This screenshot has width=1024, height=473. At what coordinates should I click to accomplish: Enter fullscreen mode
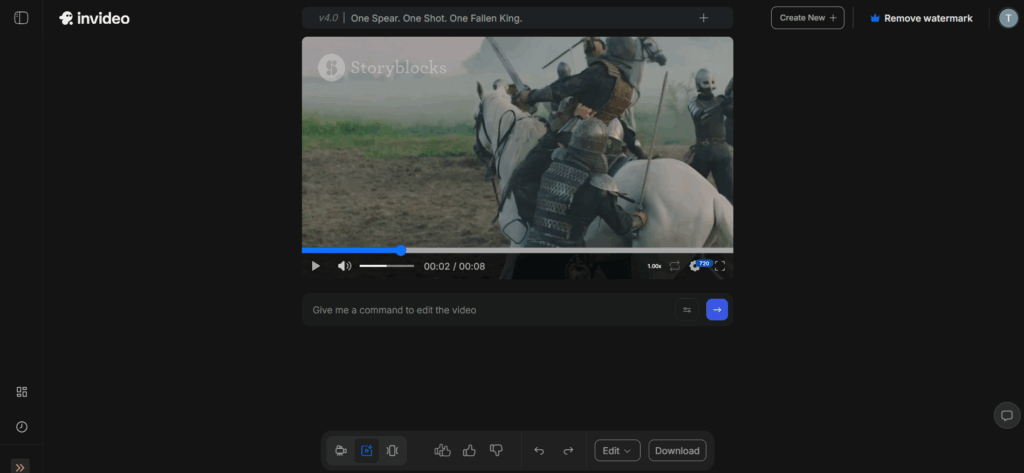click(x=719, y=266)
